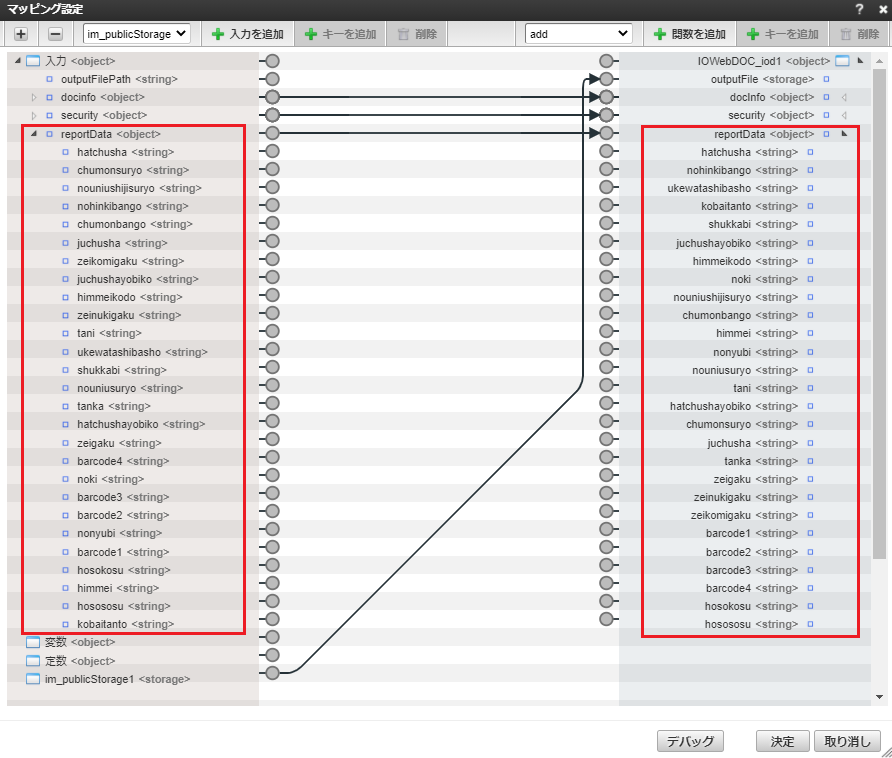
Task: Click right キーを追加 toolbar button
Action: coord(782,34)
